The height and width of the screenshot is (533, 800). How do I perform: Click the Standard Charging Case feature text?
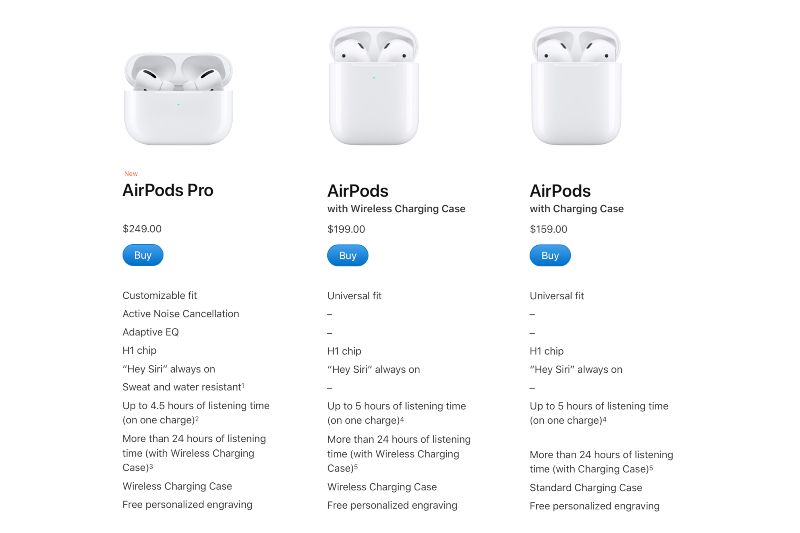(586, 488)
